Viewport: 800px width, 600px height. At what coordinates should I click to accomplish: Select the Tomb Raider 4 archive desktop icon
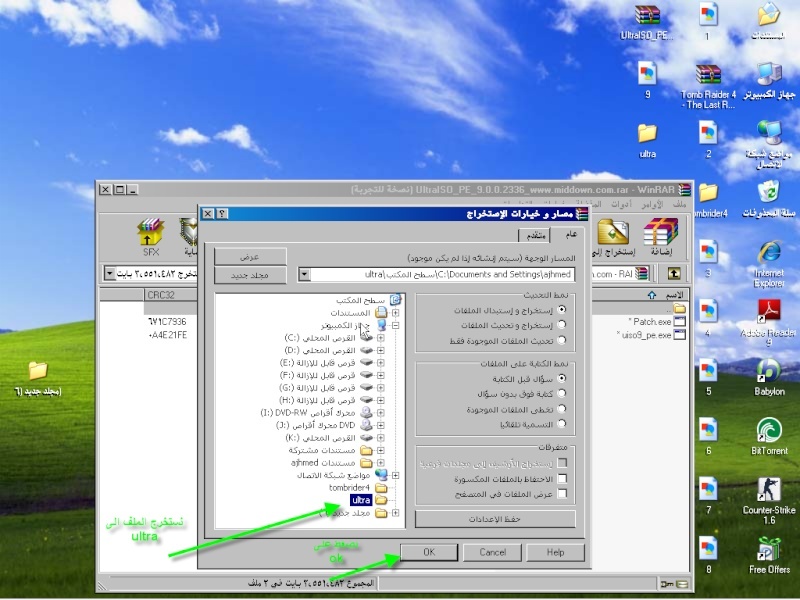(x=708, y=87)
